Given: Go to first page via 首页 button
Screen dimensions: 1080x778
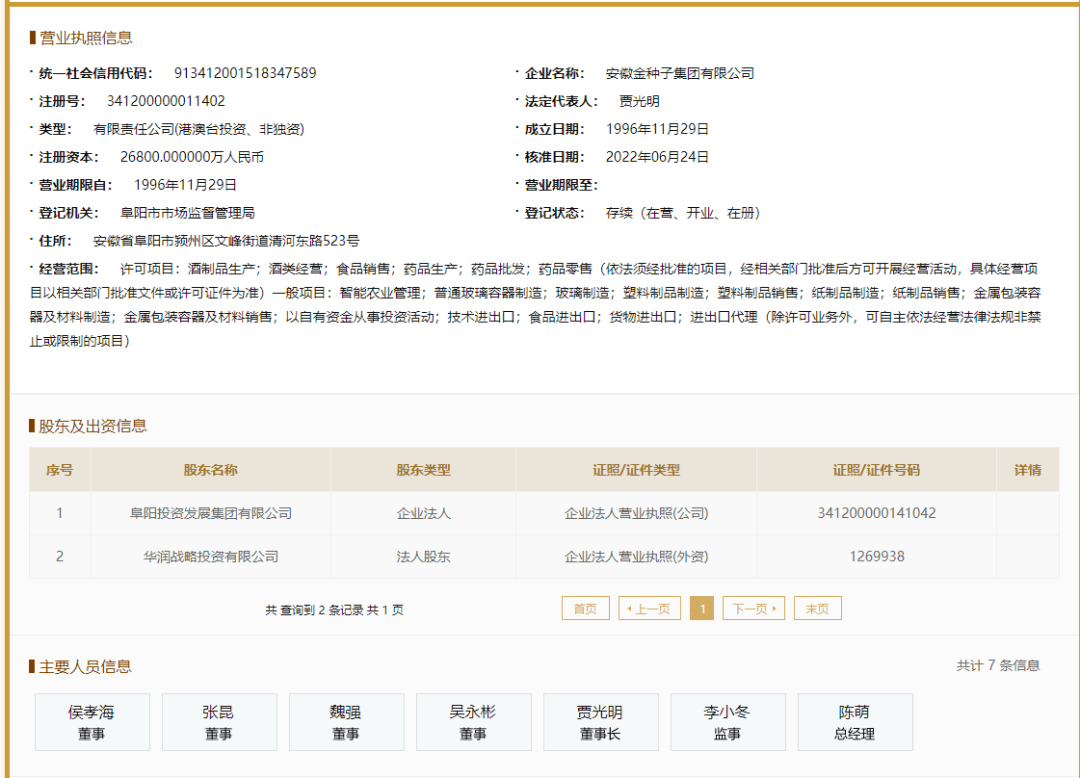Looking at the screenshot, I should pos(585,609).
